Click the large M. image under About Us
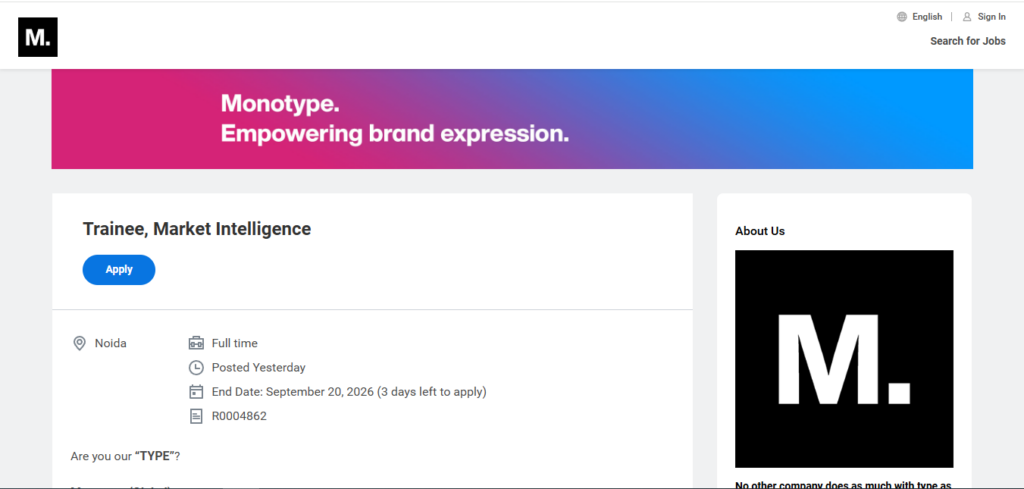 [844, 358]
